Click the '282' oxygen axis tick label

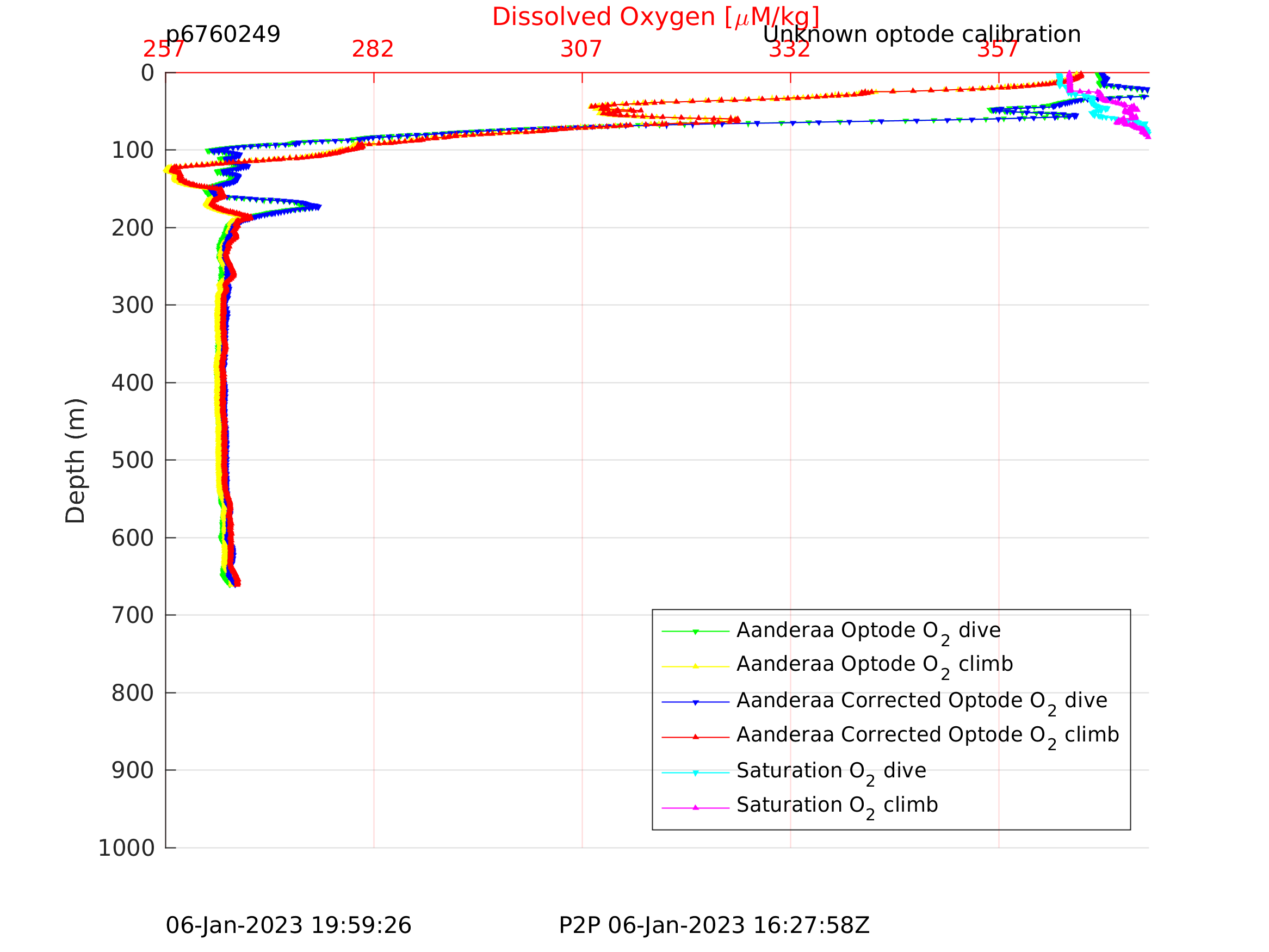(373, 50)
